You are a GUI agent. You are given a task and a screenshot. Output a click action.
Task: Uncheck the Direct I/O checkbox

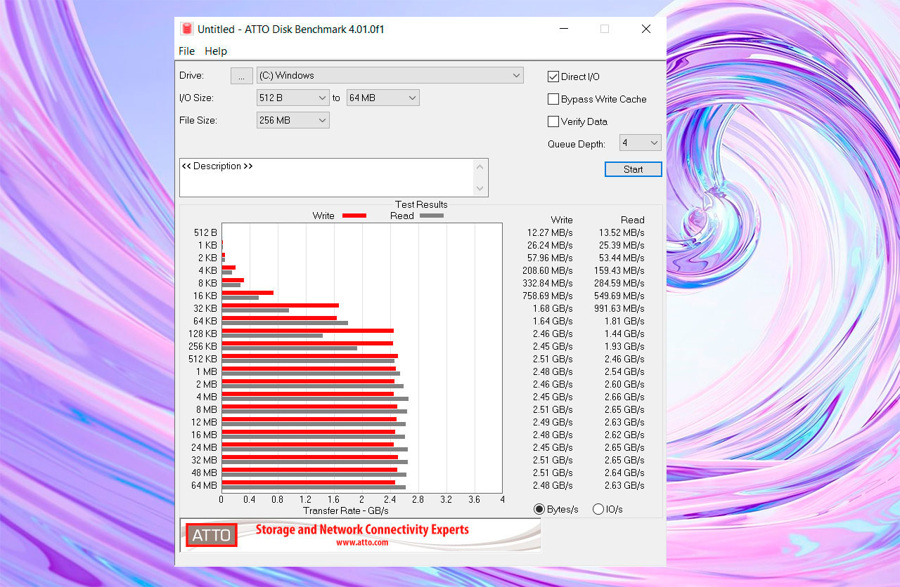pyautogui.click(x=553, y=76)
